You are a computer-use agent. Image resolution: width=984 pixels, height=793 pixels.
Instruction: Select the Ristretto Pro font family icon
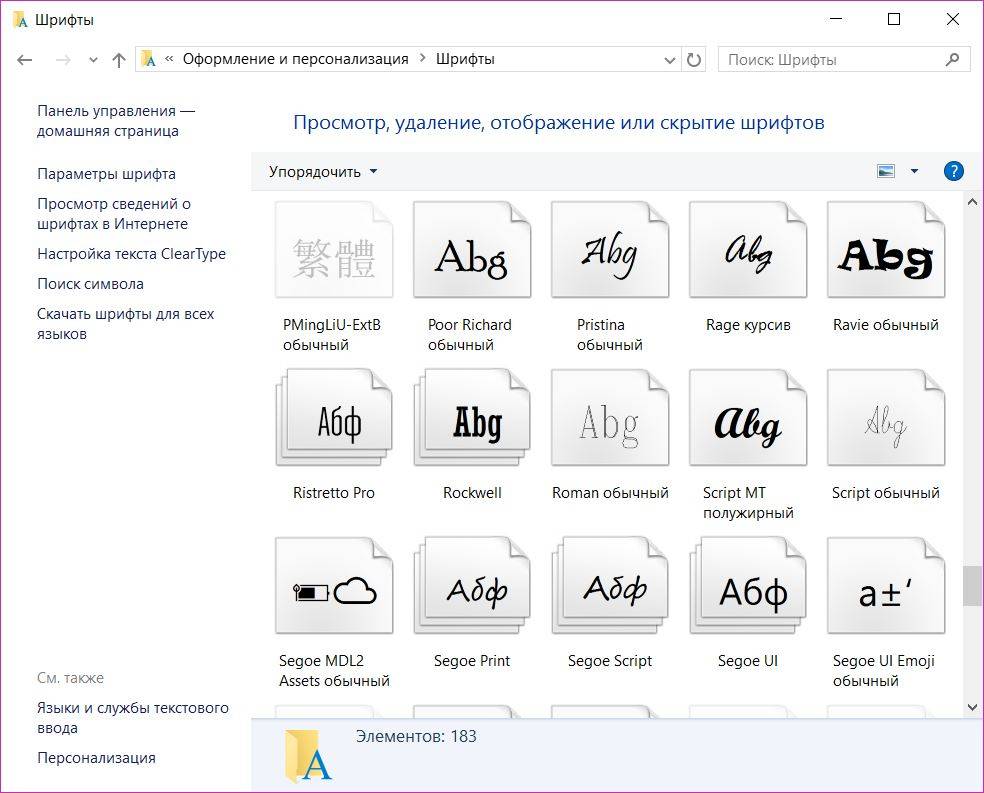coord(334,418)
